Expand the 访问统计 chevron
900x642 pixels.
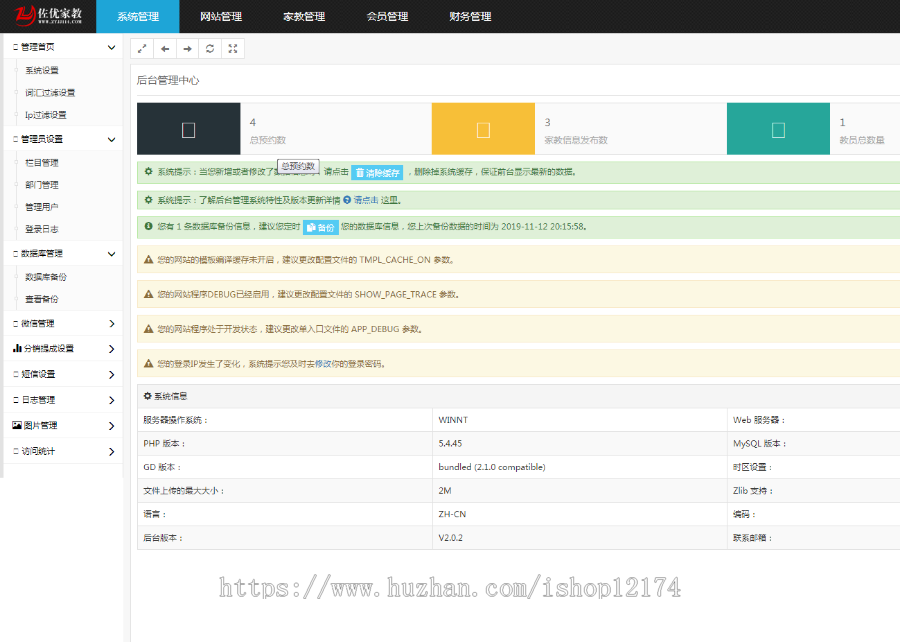112,452
